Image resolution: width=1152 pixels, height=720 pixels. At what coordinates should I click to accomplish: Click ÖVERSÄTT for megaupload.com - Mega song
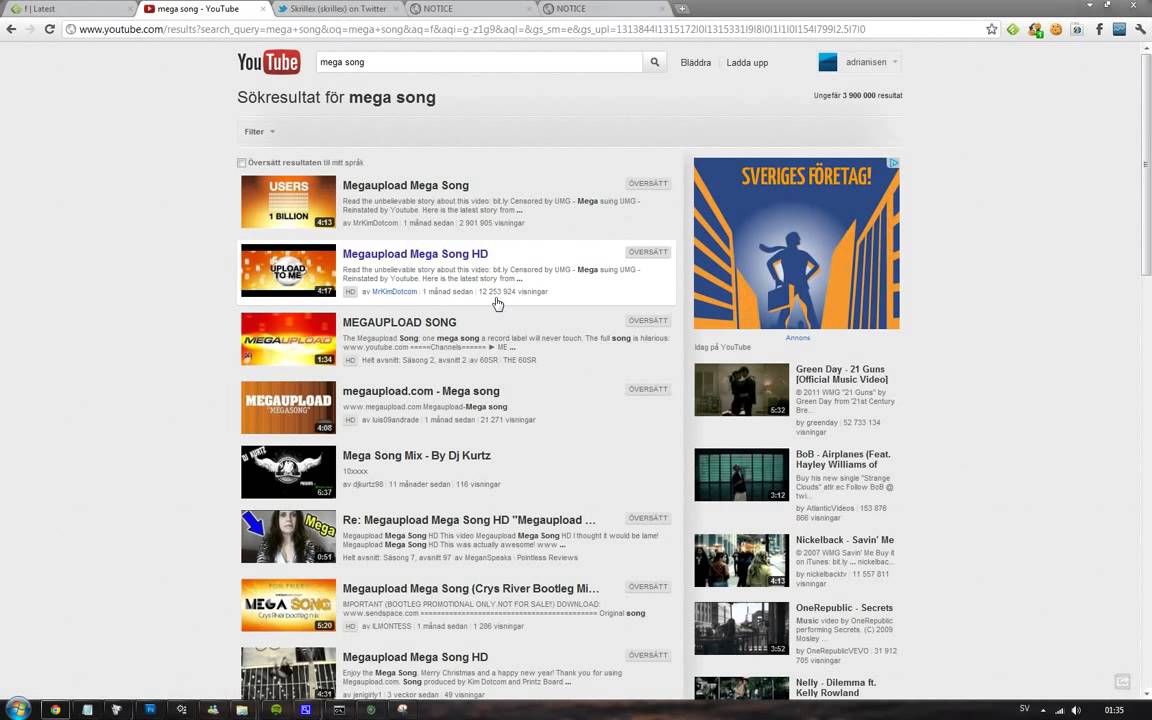648,389
